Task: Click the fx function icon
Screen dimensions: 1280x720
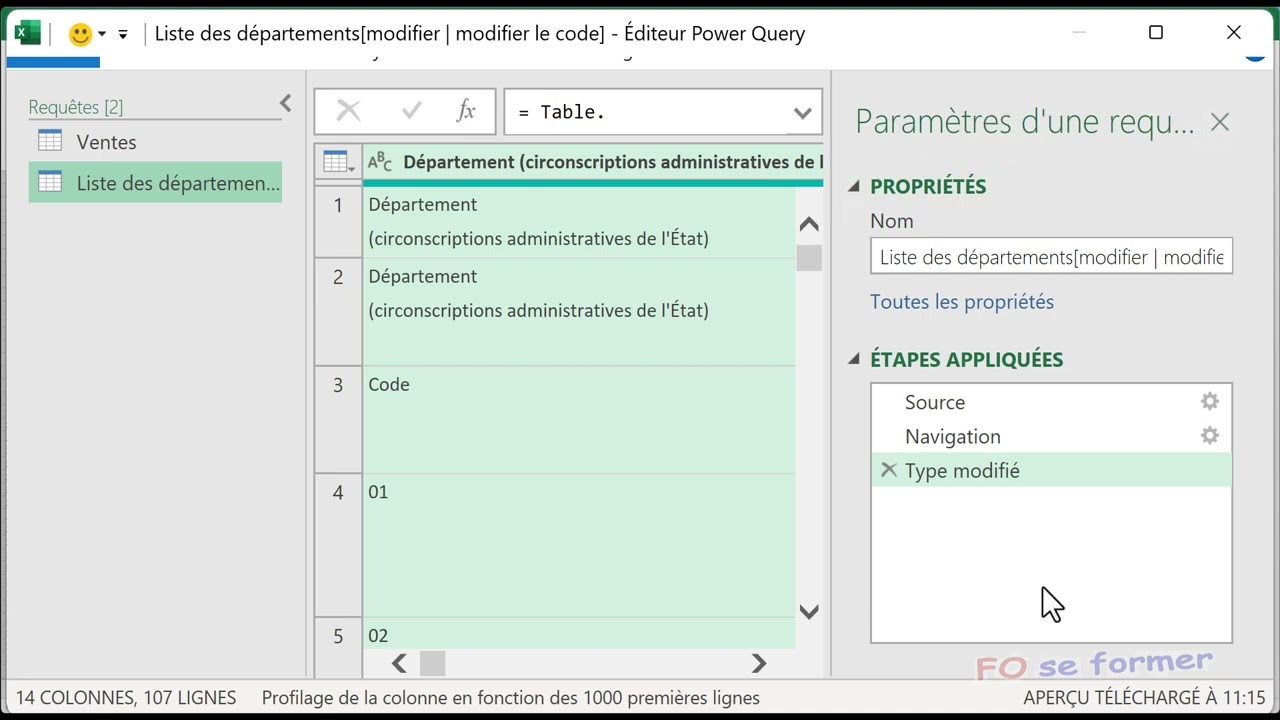Action: [466, 111]
